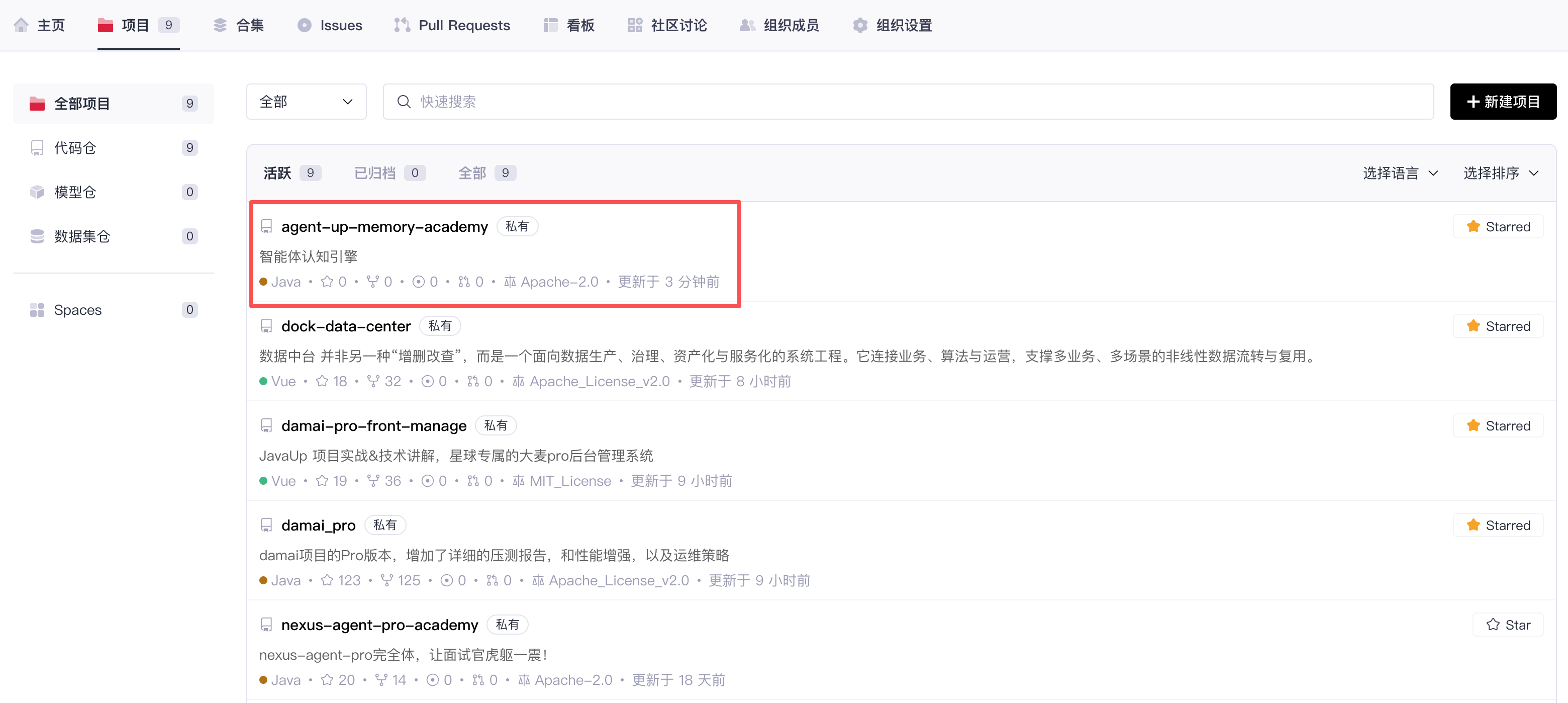Screen dimensions: 1568x703
Task: Click the 私有 badge on dock-data-center
Action: (x=439, y=326)
